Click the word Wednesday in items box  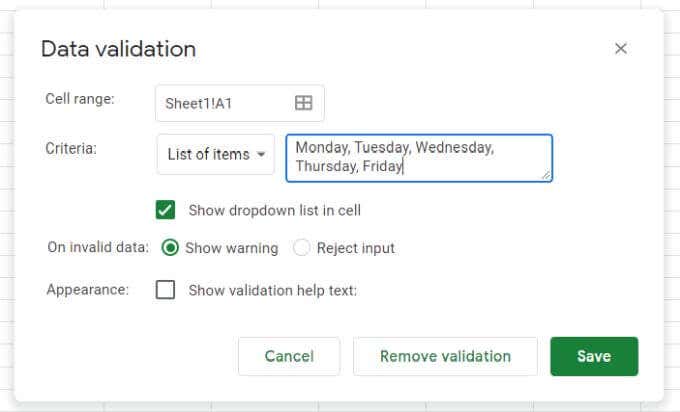click(454, 147)
